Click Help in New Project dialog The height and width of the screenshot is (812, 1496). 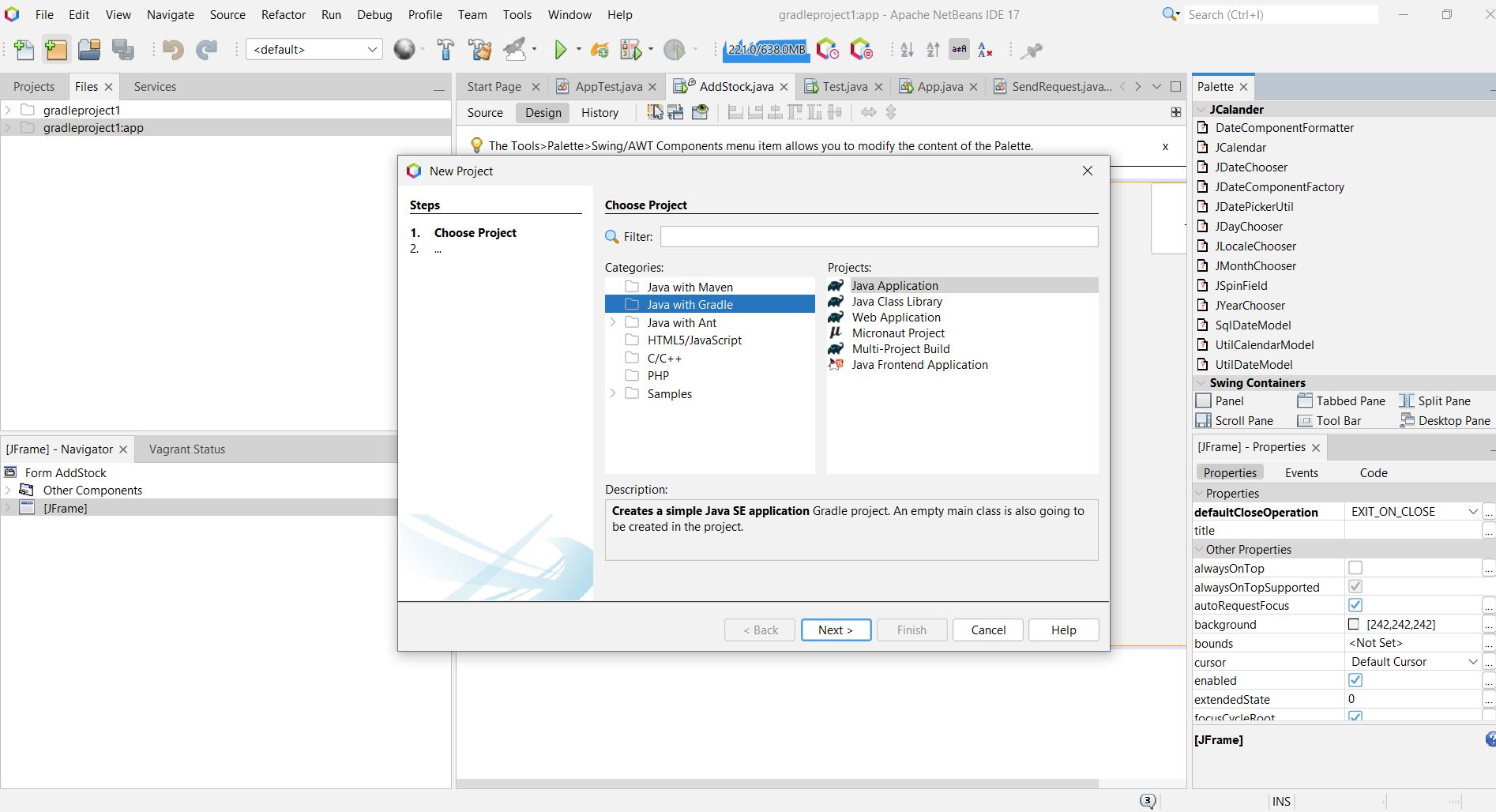(x=1063, y=630)
